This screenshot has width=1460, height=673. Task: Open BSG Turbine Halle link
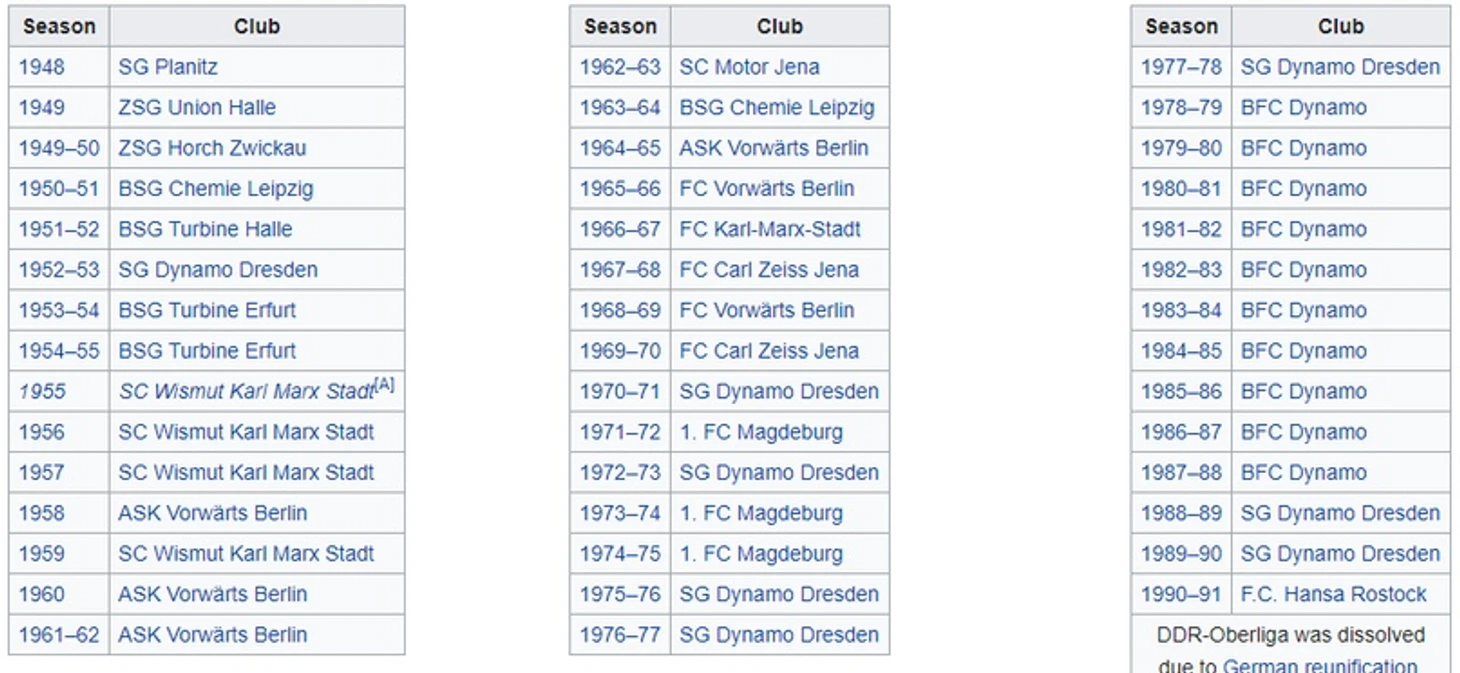click(x=205, y=229)
